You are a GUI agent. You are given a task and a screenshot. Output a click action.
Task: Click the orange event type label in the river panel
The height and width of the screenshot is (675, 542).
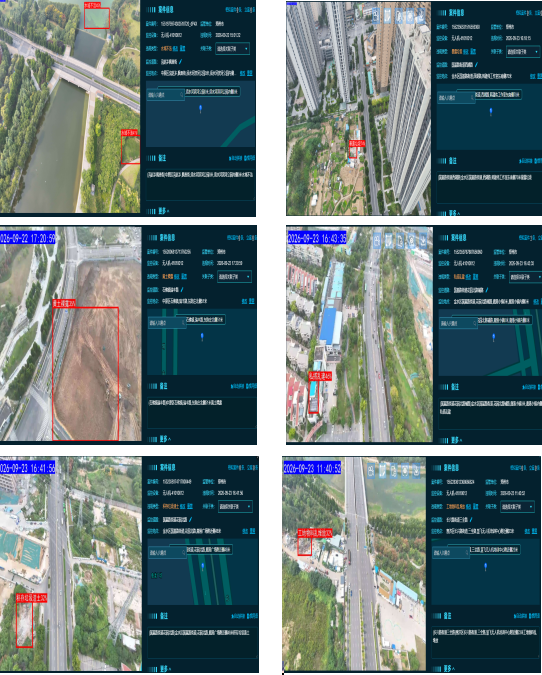[166, 49]
